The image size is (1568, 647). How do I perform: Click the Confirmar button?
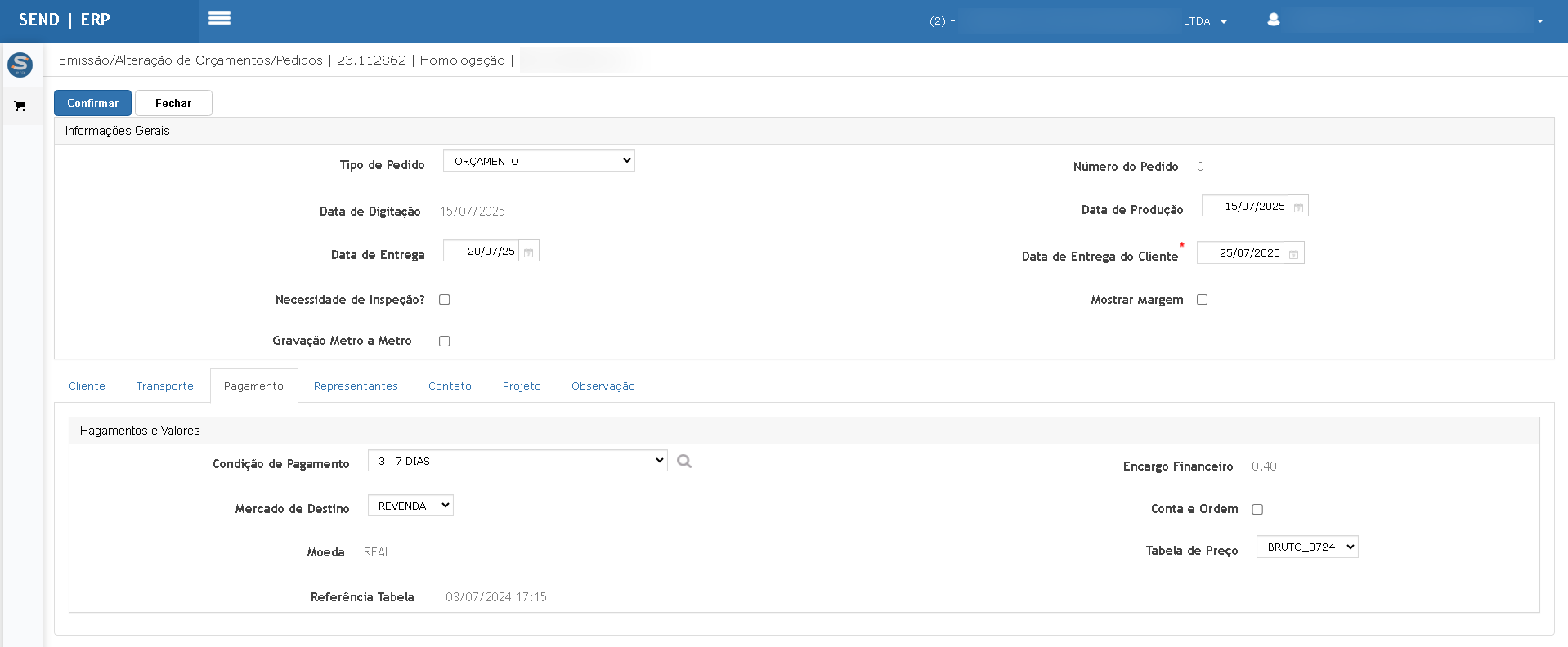tap(92, 103)
